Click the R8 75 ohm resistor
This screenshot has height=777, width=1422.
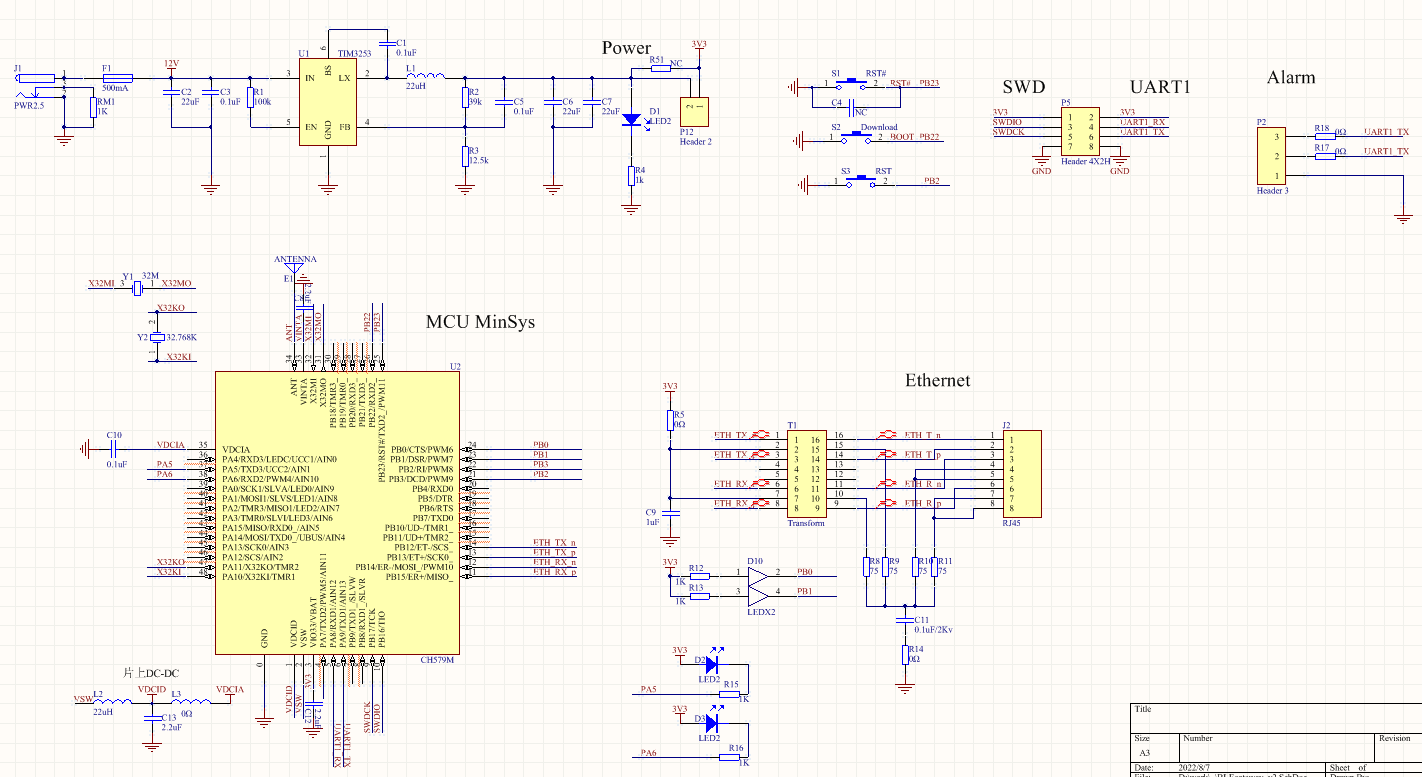tap(865, 566)
